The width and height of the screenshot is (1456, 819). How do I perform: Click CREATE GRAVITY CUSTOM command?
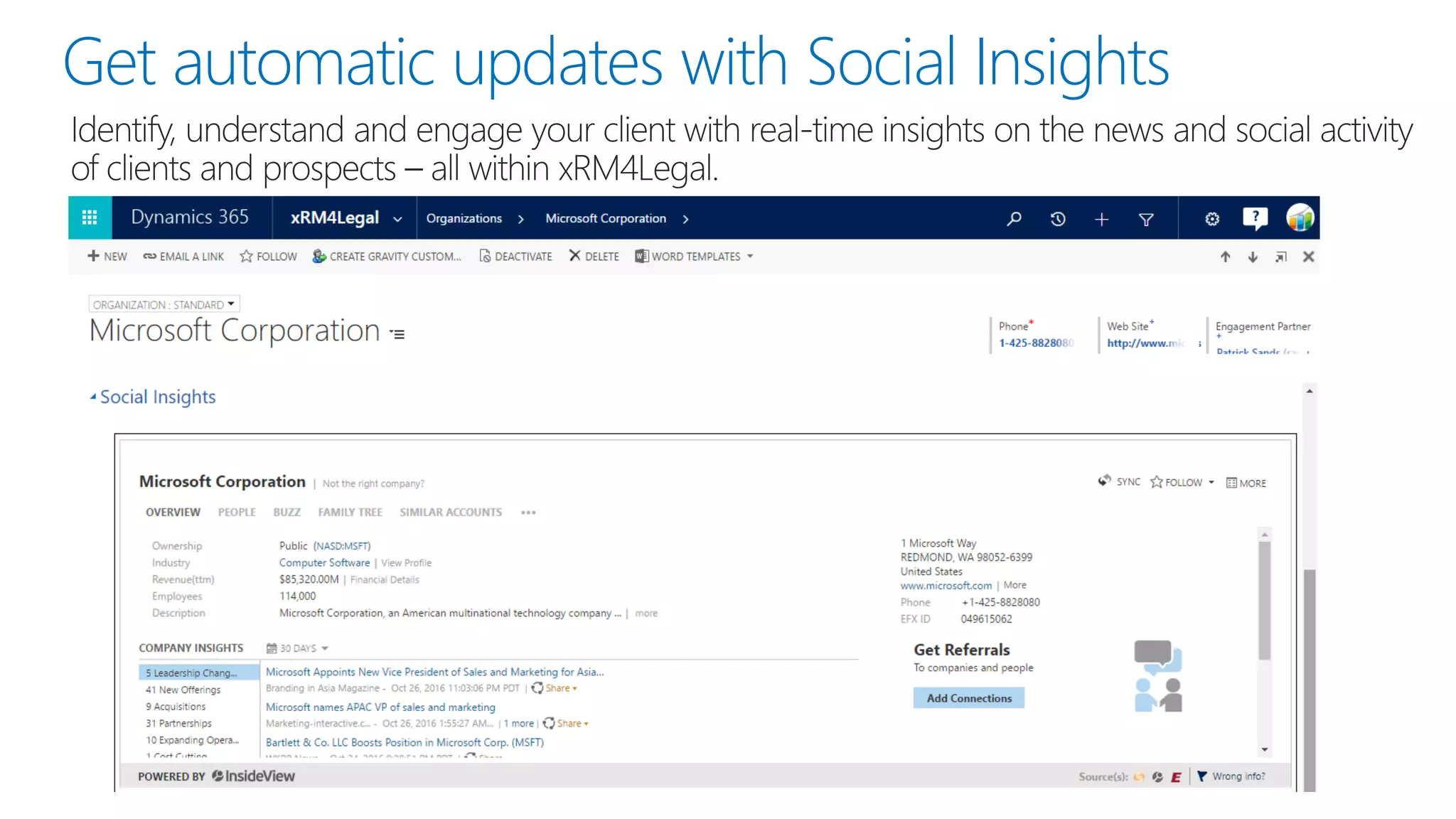386,256
